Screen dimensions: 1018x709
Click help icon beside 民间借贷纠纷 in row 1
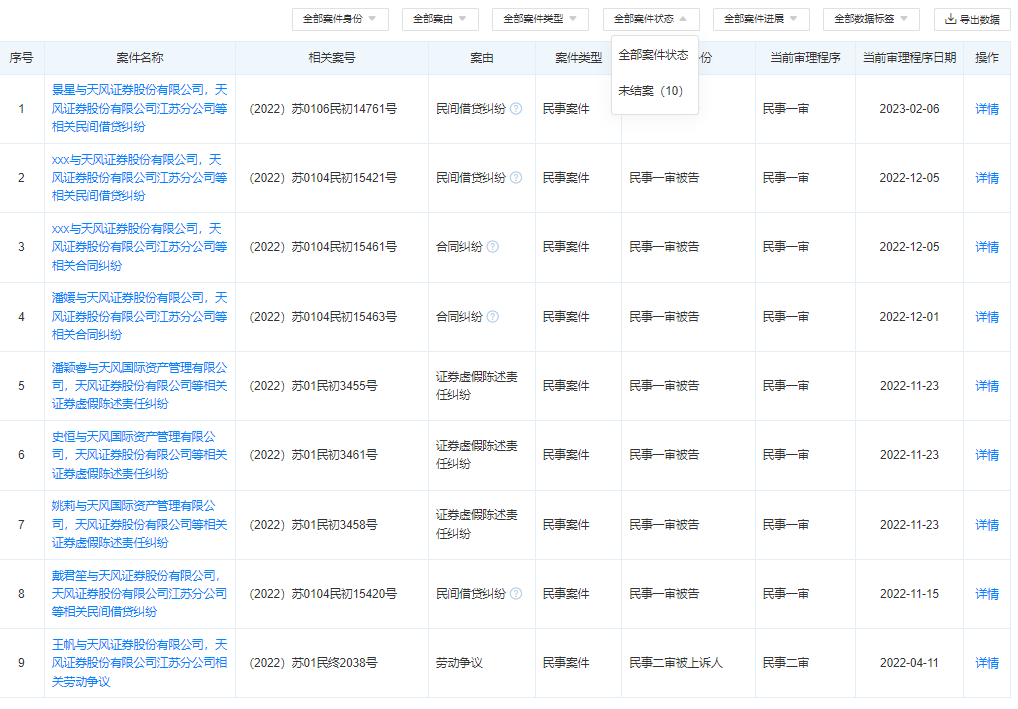point(516,108)
